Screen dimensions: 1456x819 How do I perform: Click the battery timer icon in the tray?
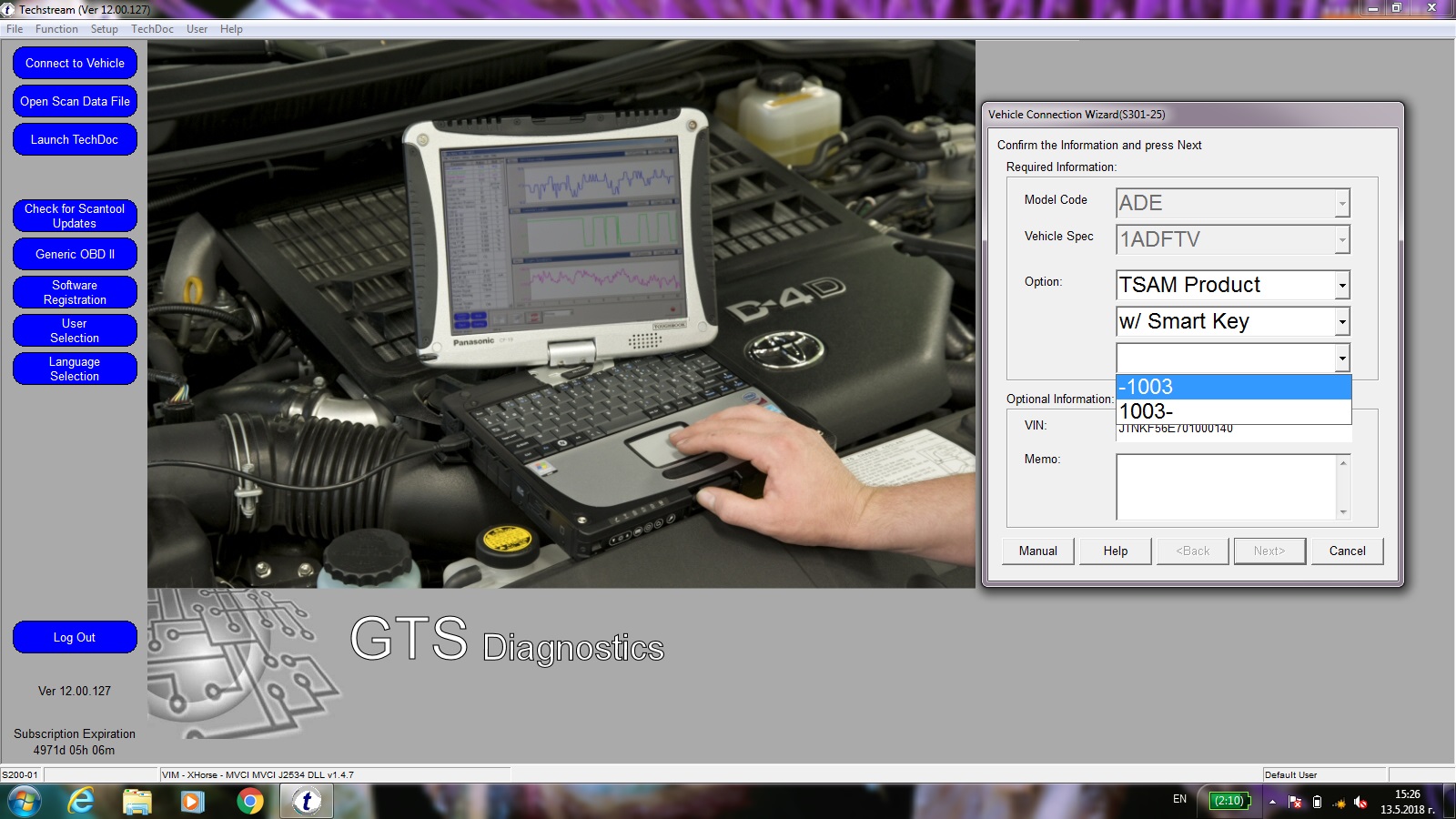pos(1228,802)
